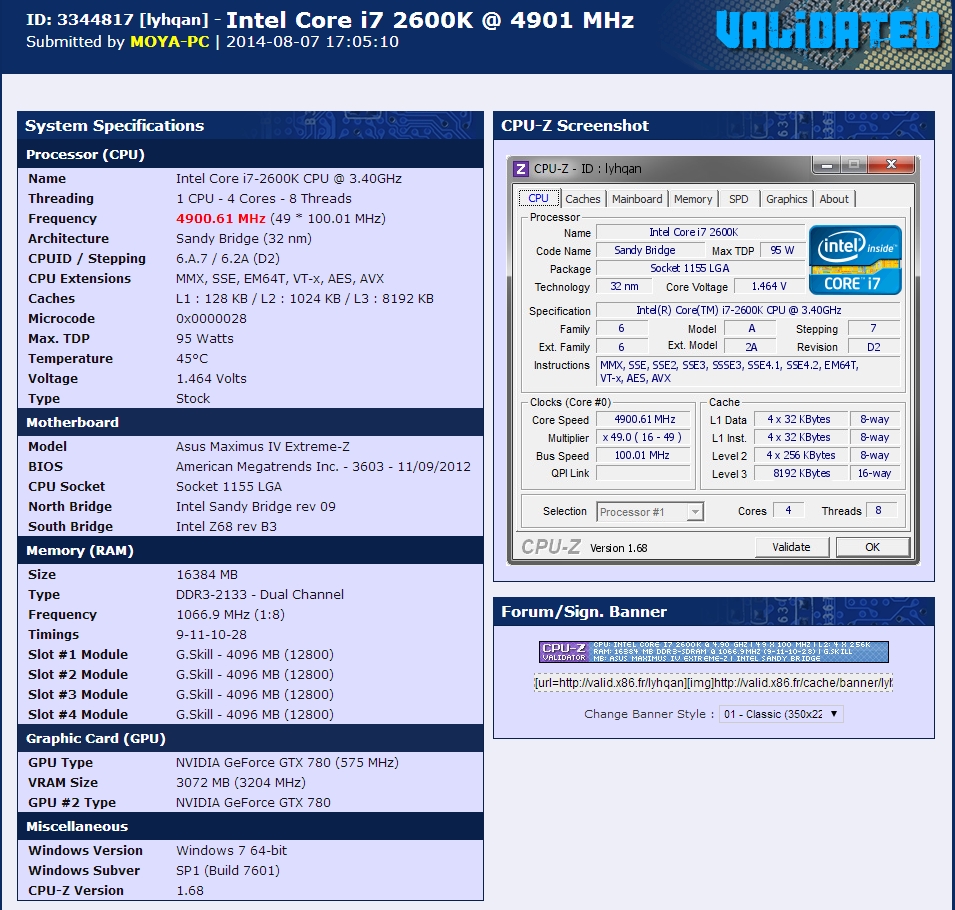Screen dimensions: 955x910
Task: Click the red 4900.61 MHz frequency value
Action: coord(221,218)
